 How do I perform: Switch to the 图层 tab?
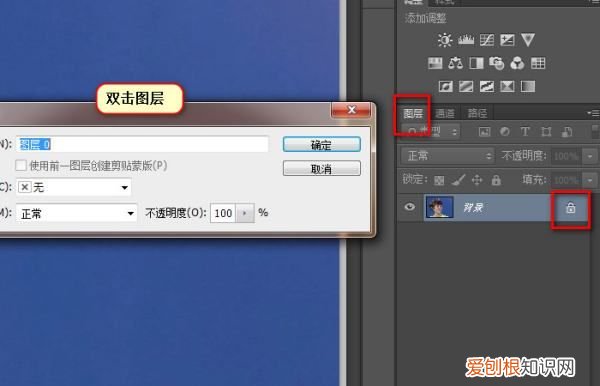[413, 113]
